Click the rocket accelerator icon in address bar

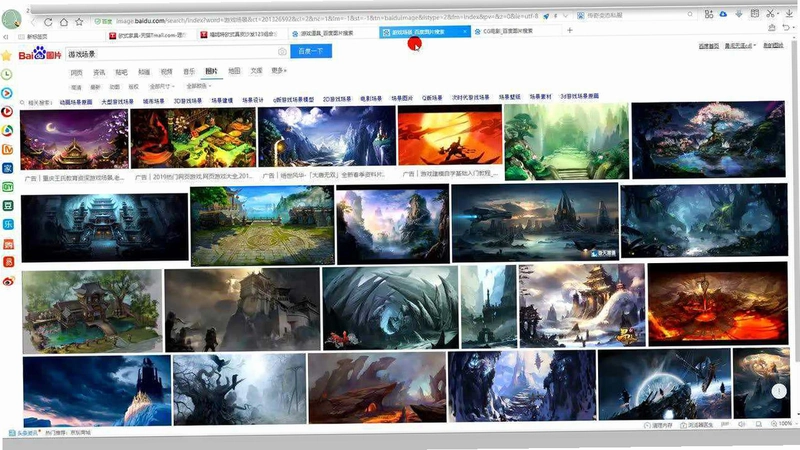click(546, 16)
